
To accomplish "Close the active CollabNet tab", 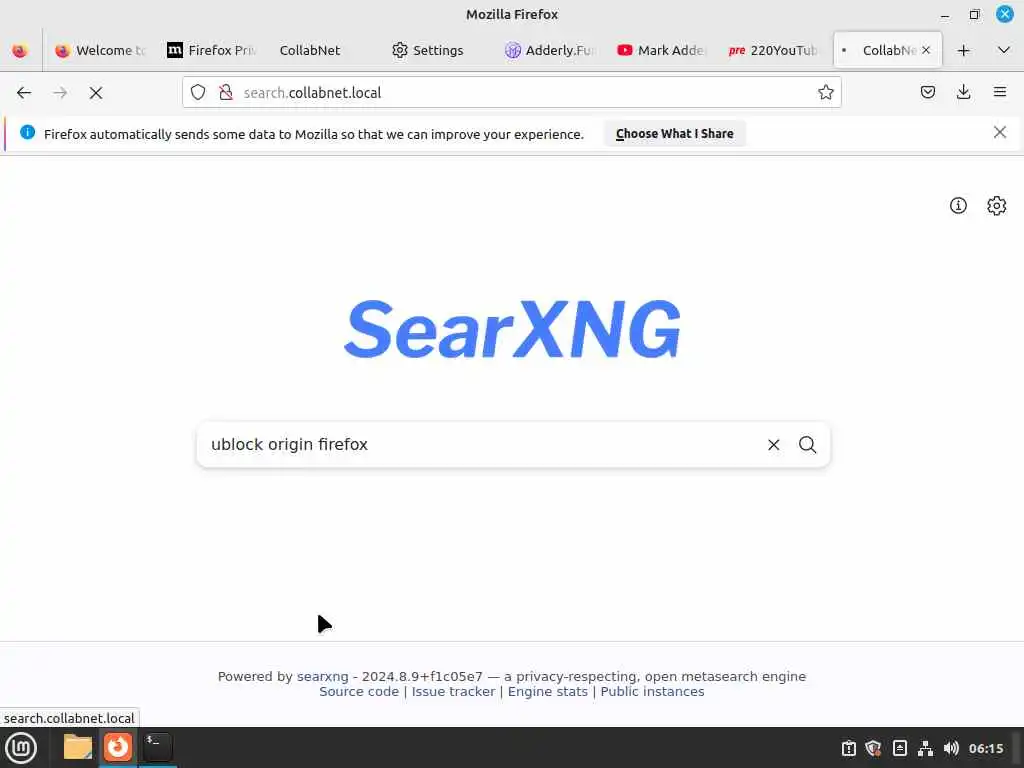I will coord(926,50).
